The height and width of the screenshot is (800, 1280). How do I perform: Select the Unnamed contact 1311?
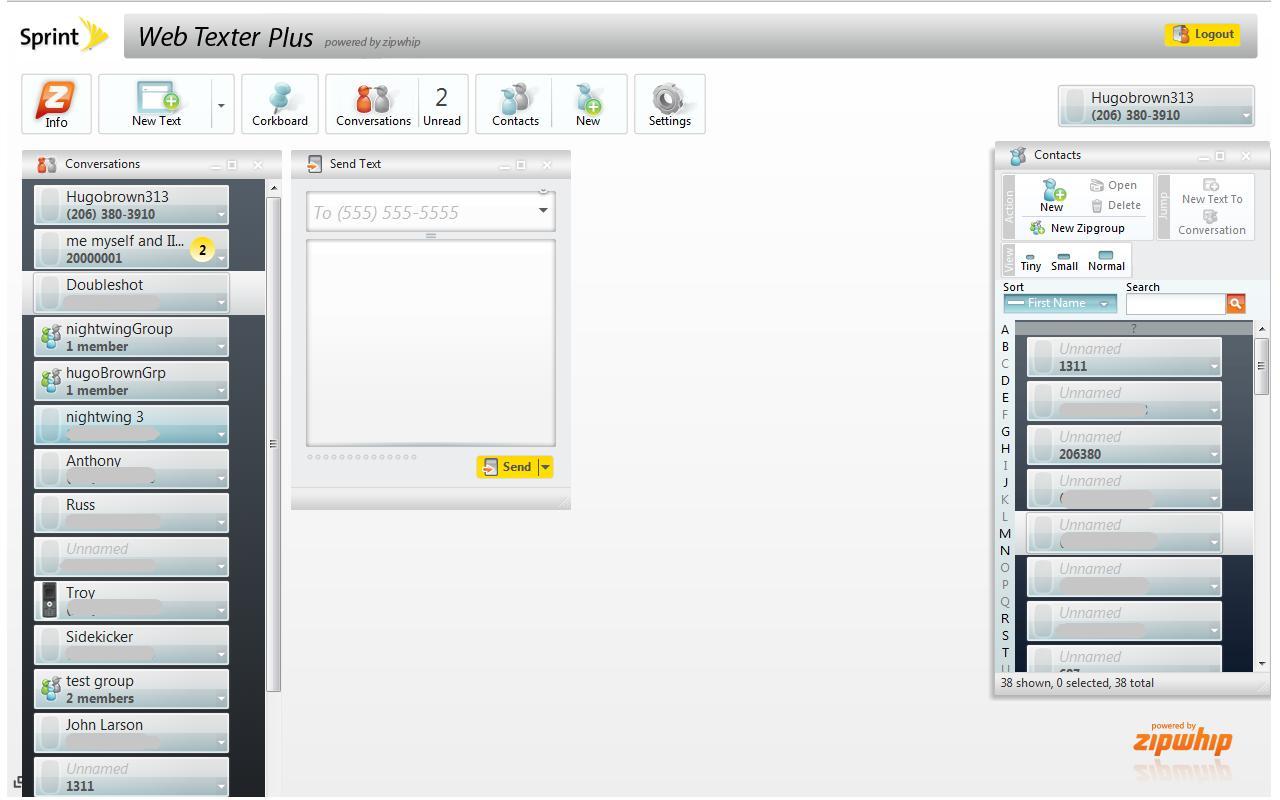coord(1124,357)
